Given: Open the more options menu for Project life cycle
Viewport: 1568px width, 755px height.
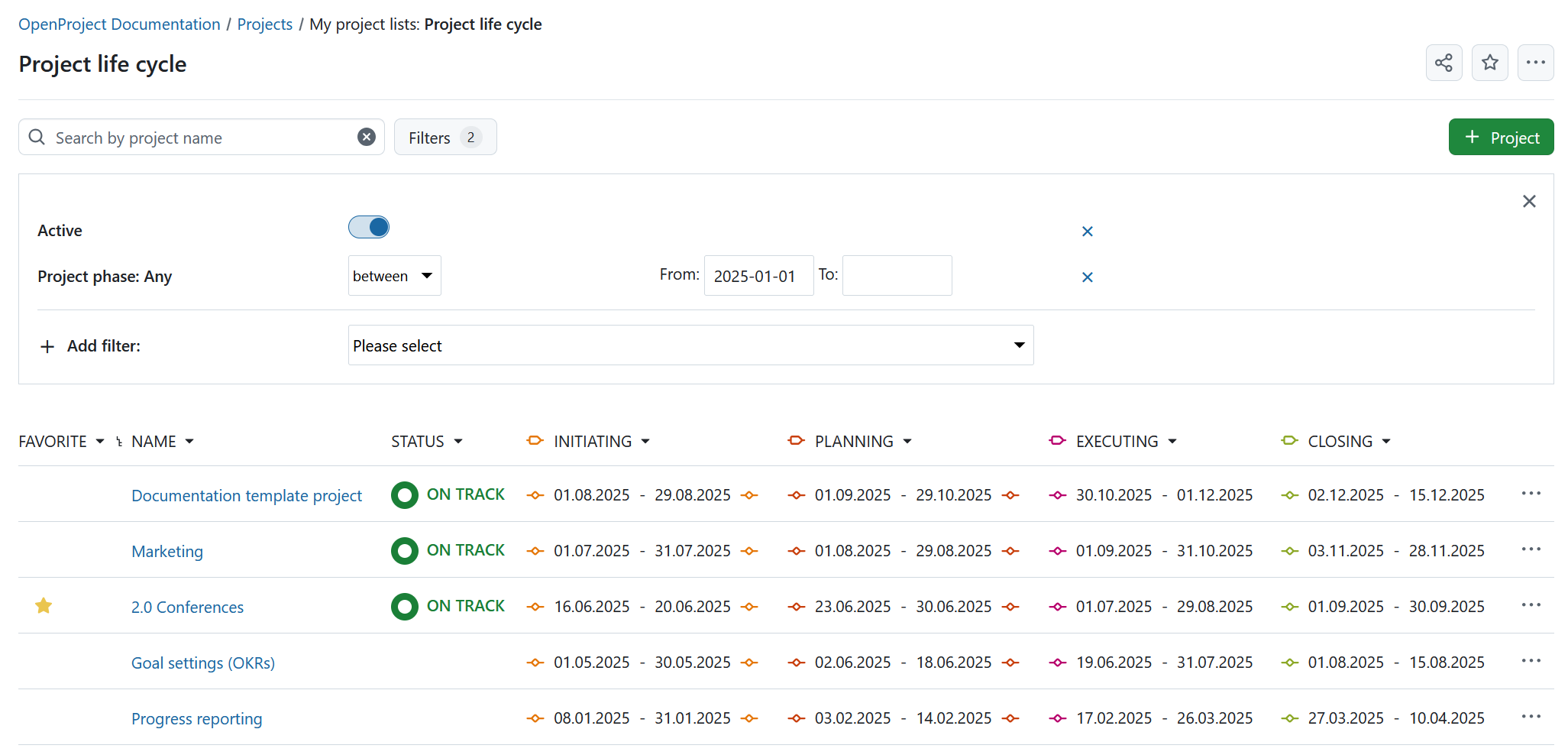Looking at the screenshot, I should pyautogui.click(x=1535, y=63).
